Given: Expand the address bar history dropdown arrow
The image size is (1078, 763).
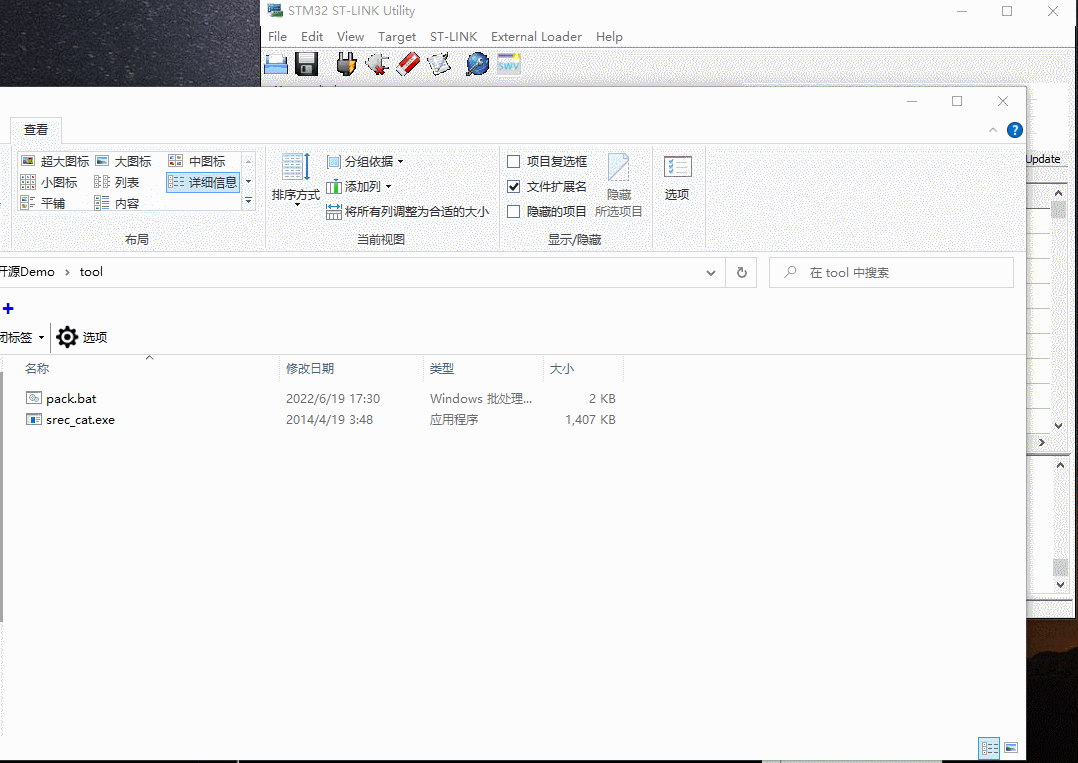Looking at the screenshot, I should point(711,272).
